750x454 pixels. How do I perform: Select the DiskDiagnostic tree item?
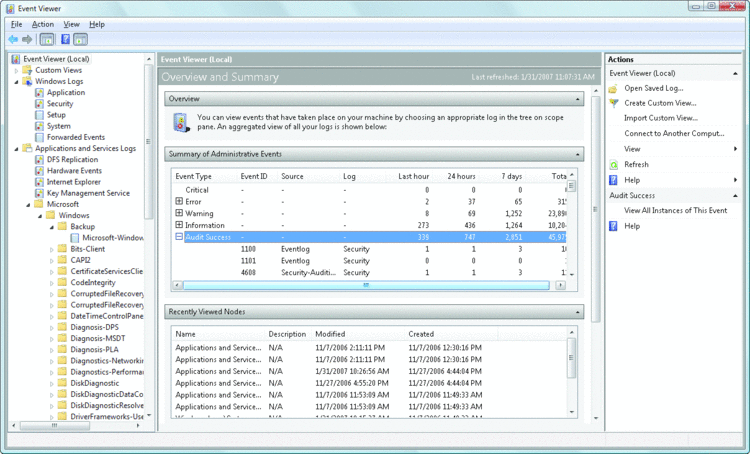pyautogui.click(x=95, y=383)
